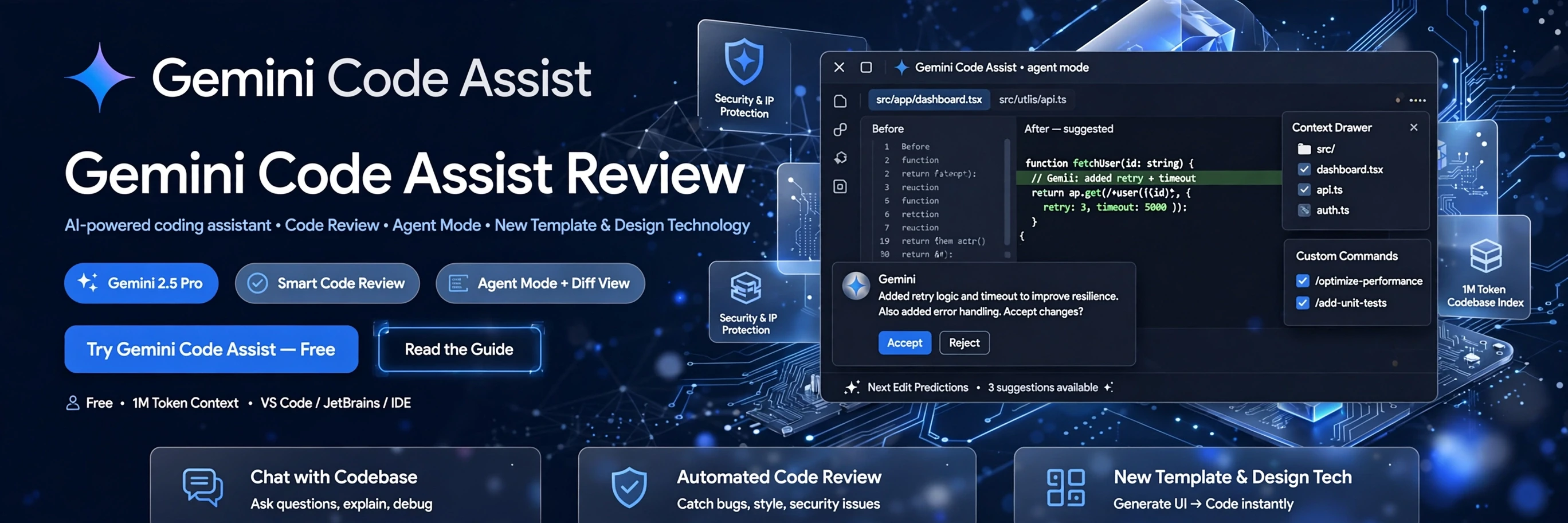The width and height of the screenshot is (1568, 523).
Task: Click the '3 suggestions available' status text
Action: pyautogui.click(x=1042, y=387)
